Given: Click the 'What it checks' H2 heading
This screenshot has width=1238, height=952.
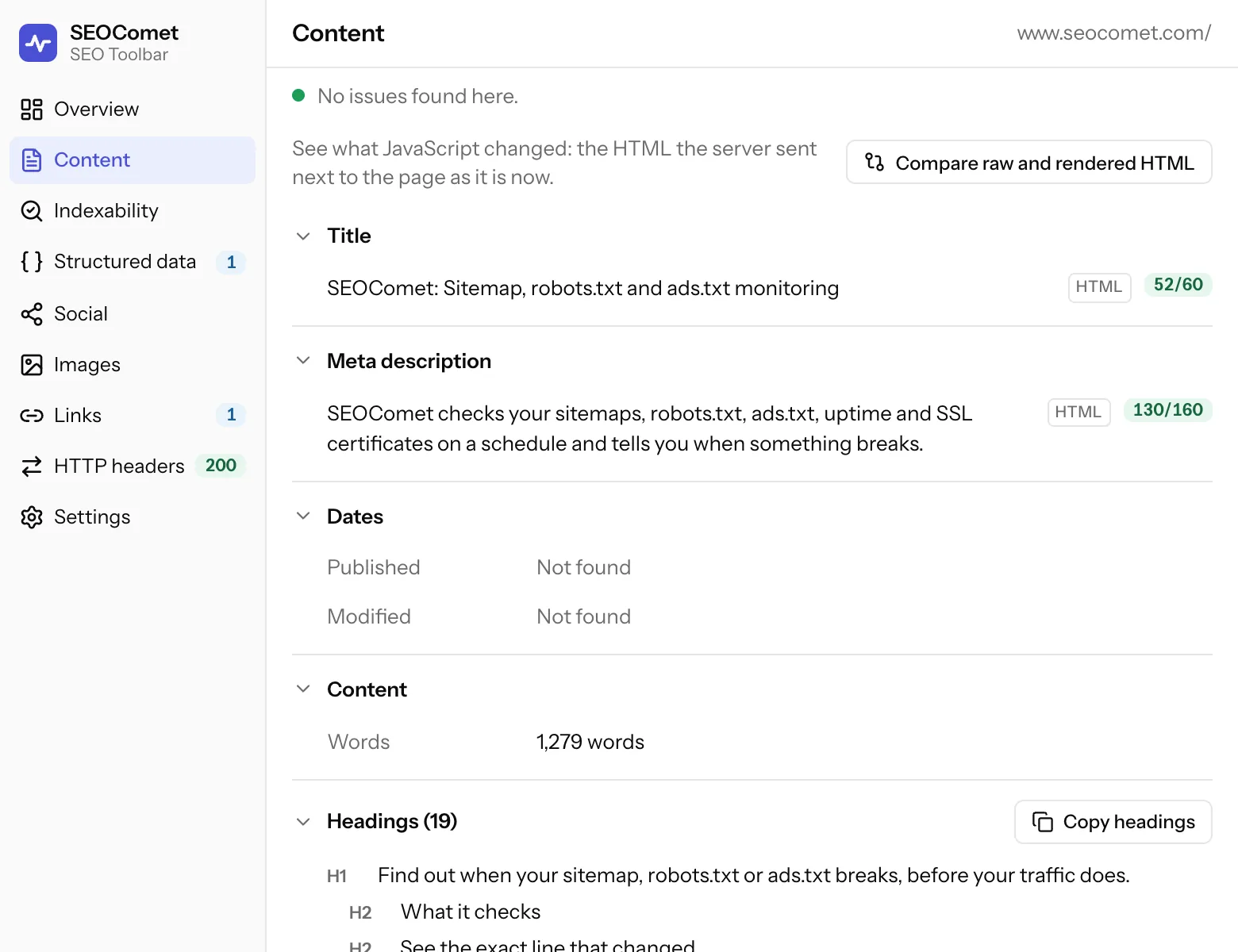Looking at the screenshot, I should pos(471,912).
